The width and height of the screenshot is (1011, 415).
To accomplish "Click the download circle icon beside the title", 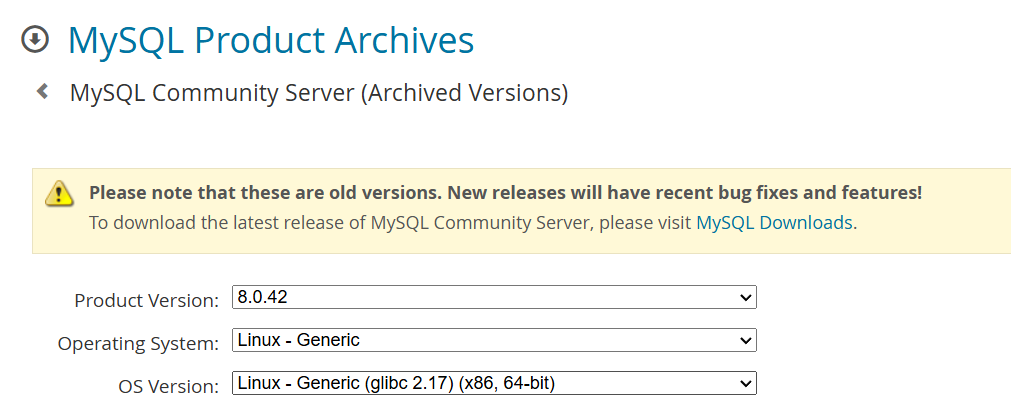I will click(x=35, y=40).
